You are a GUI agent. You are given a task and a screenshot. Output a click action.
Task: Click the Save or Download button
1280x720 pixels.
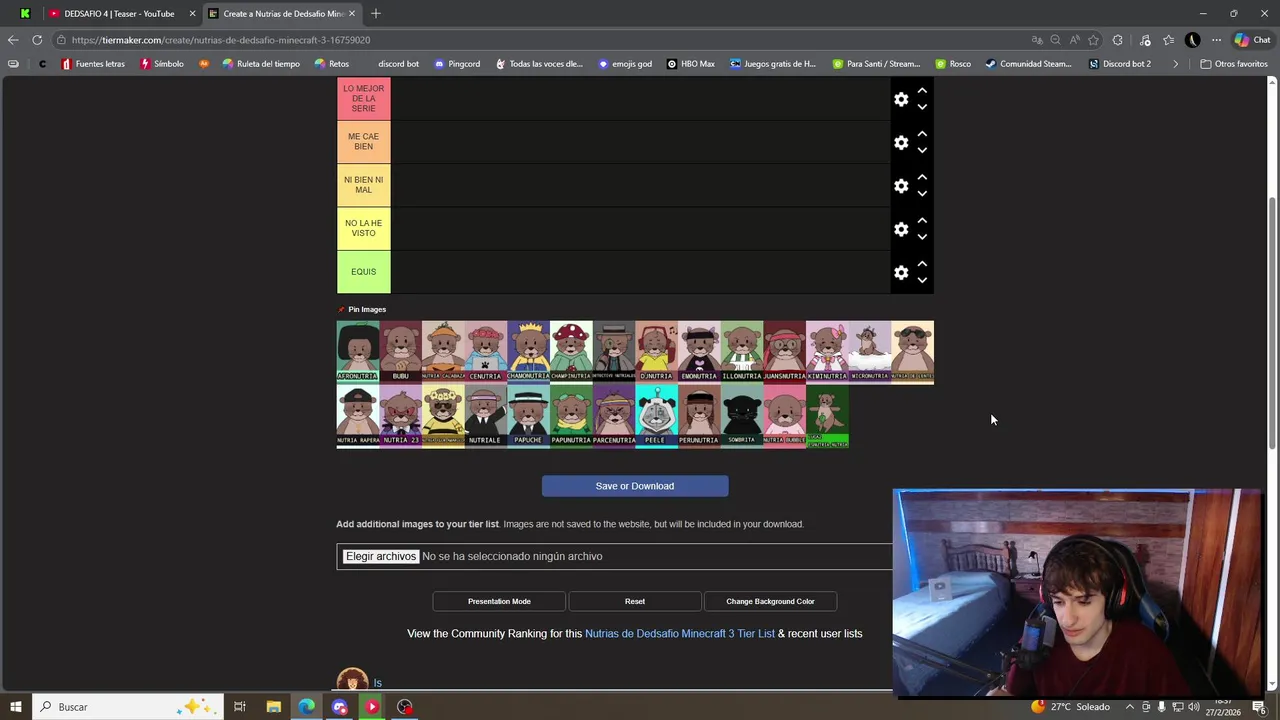pos(635,486)
